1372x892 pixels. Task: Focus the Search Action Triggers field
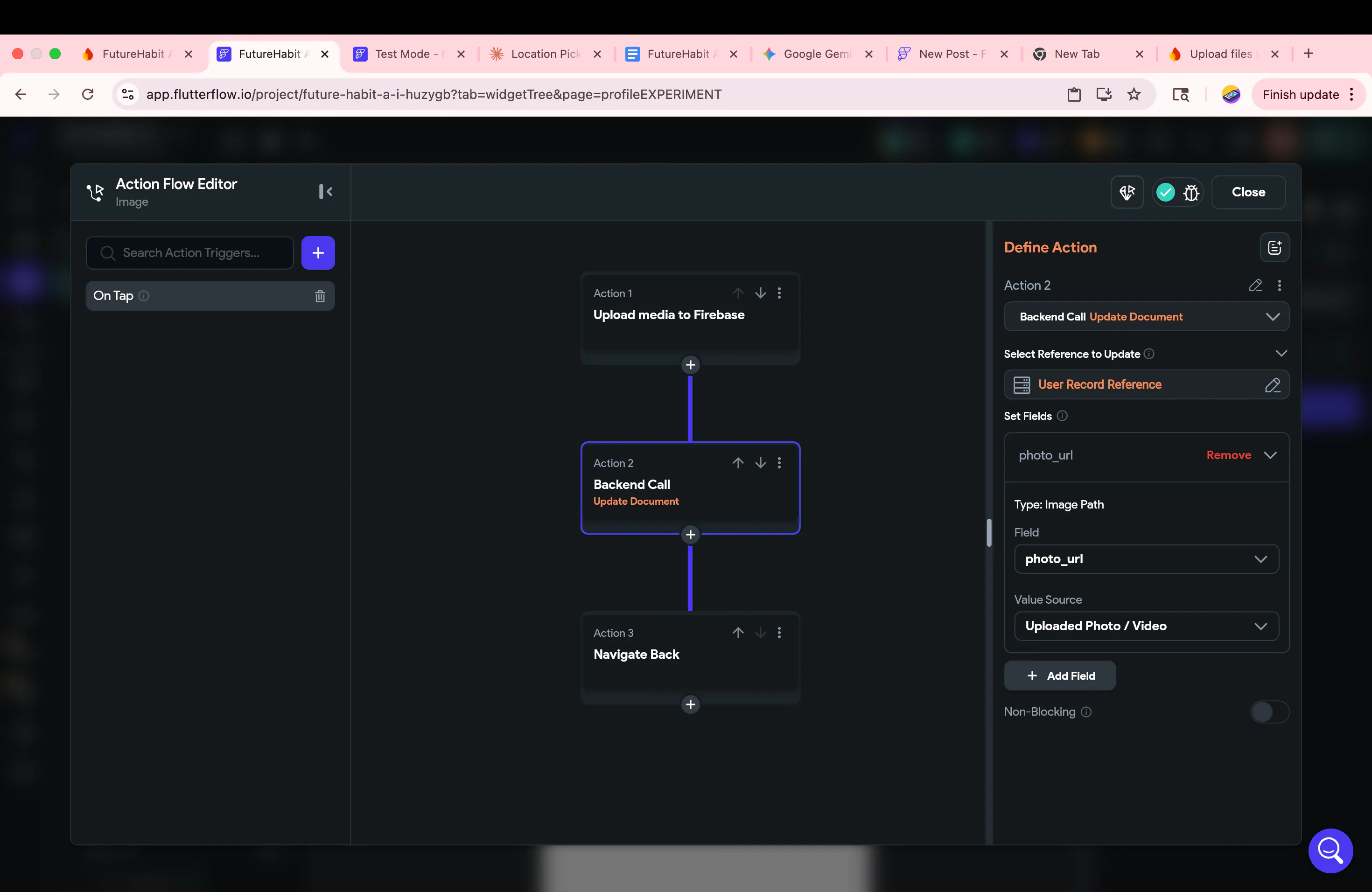click(189, 252)
